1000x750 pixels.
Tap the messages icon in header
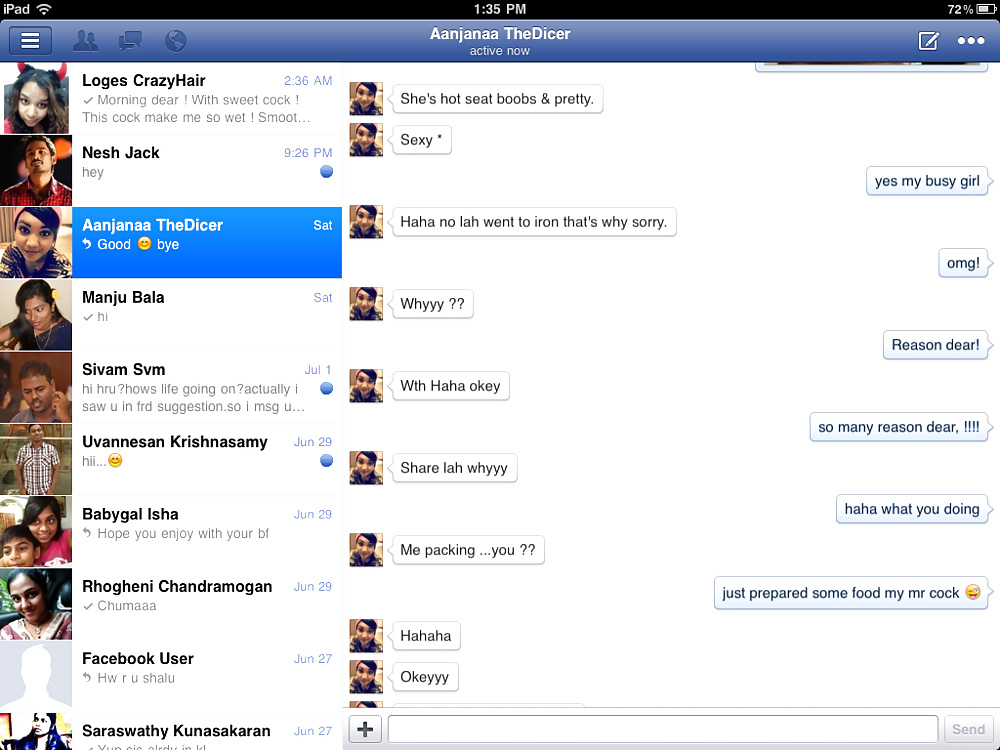pos(130,41)
